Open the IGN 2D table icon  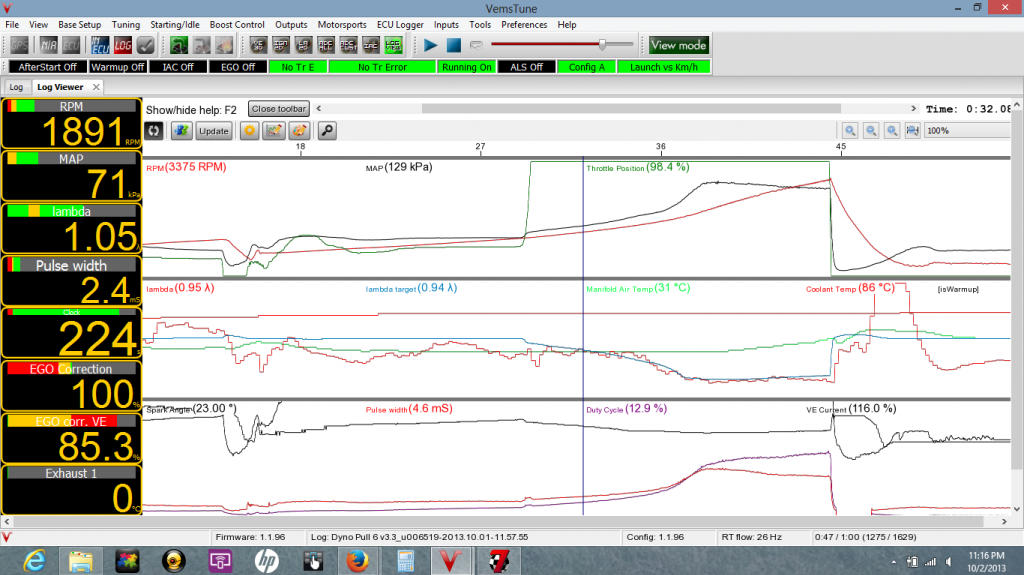(x=281, y=45)
